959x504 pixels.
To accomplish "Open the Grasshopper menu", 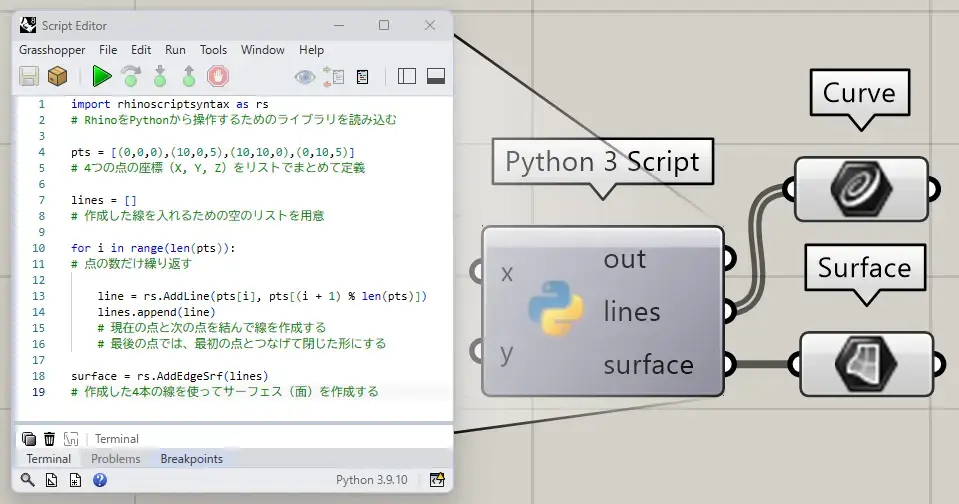I will pyautogui.click(x=52, y=50).
